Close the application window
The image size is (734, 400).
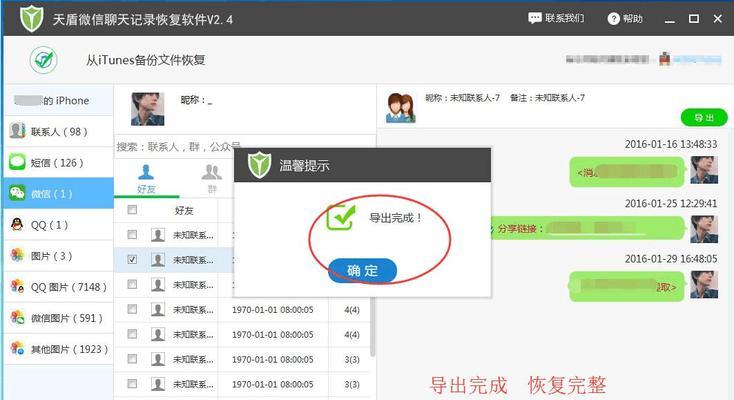[718, 19]
